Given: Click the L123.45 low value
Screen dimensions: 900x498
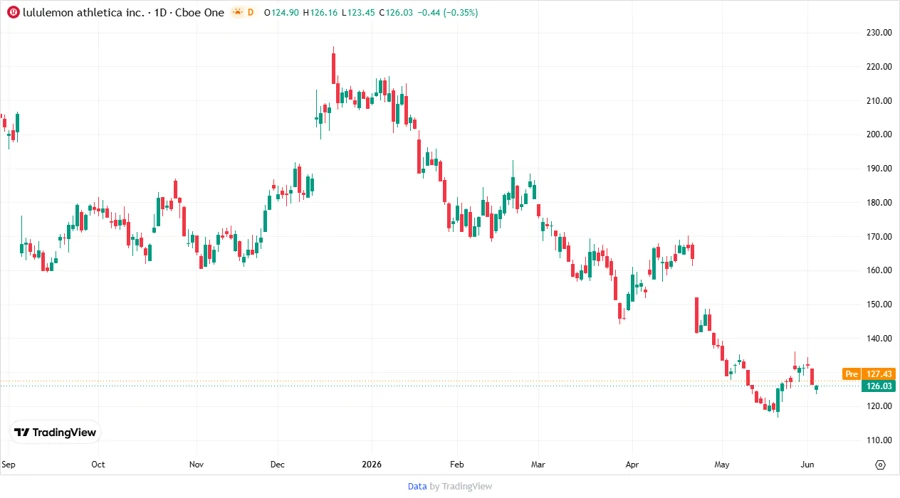Looking at the screenshot, I should pyautogui.click(x=358, y=12).
